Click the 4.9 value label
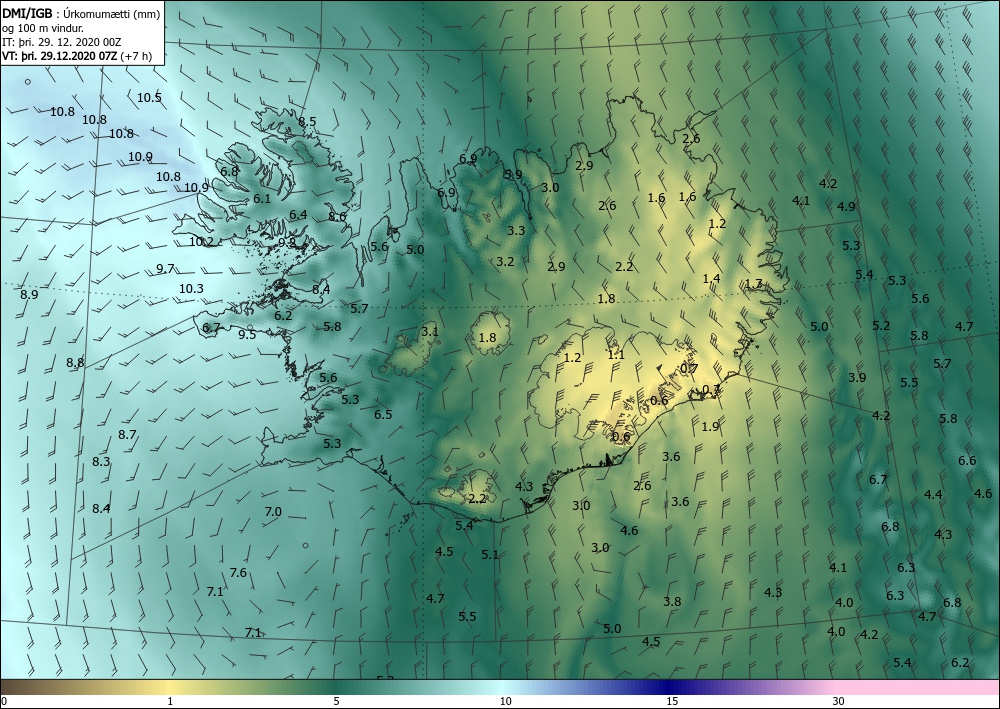1000x709 pixels. coord(846,207)
